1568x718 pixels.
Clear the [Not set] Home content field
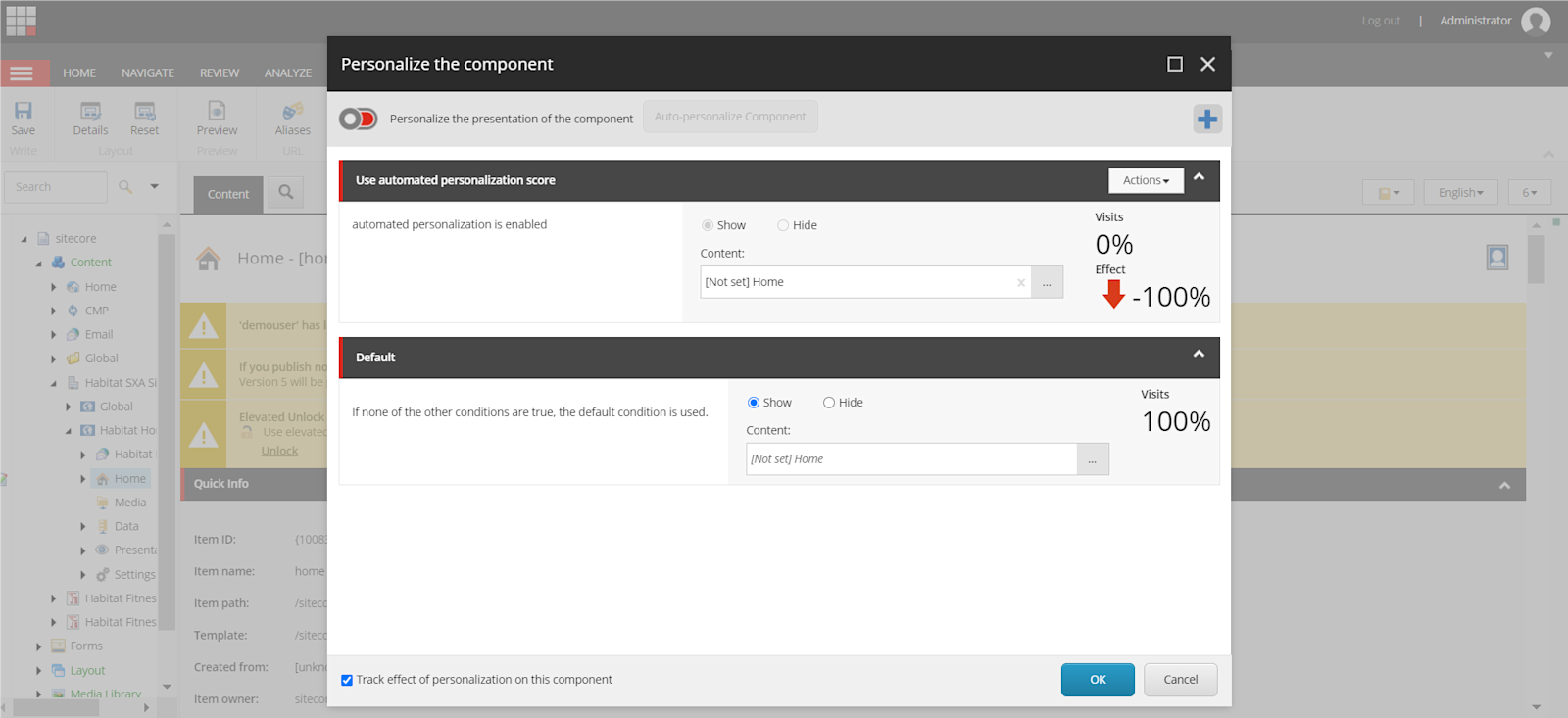(x=1021, y=282)
